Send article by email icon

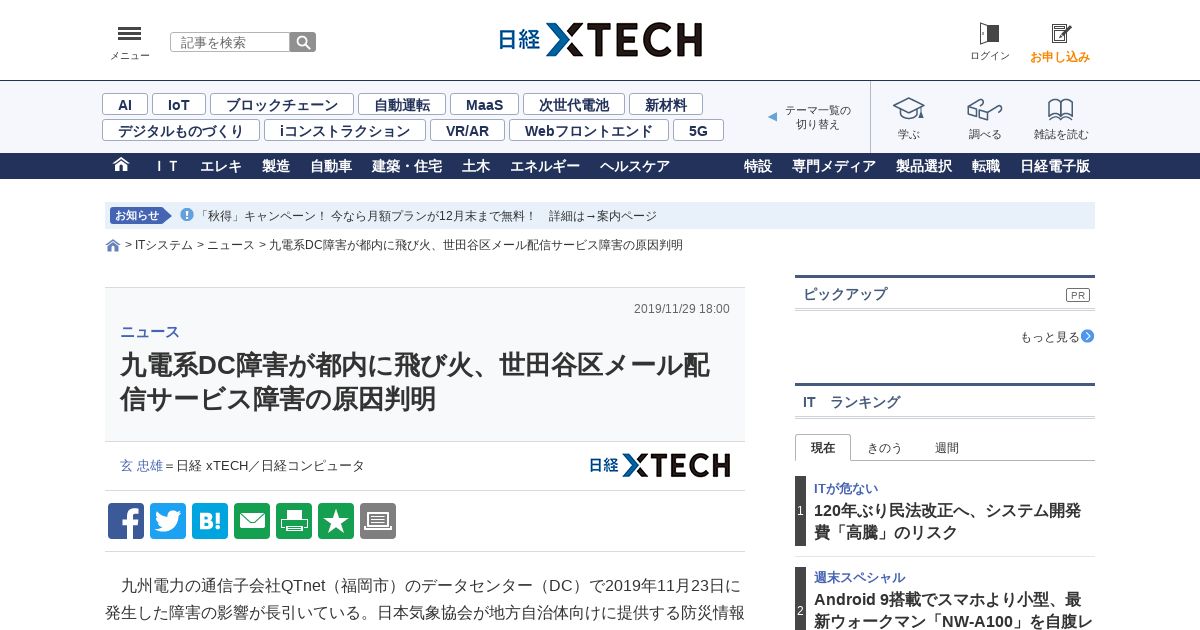pos(252,521)
